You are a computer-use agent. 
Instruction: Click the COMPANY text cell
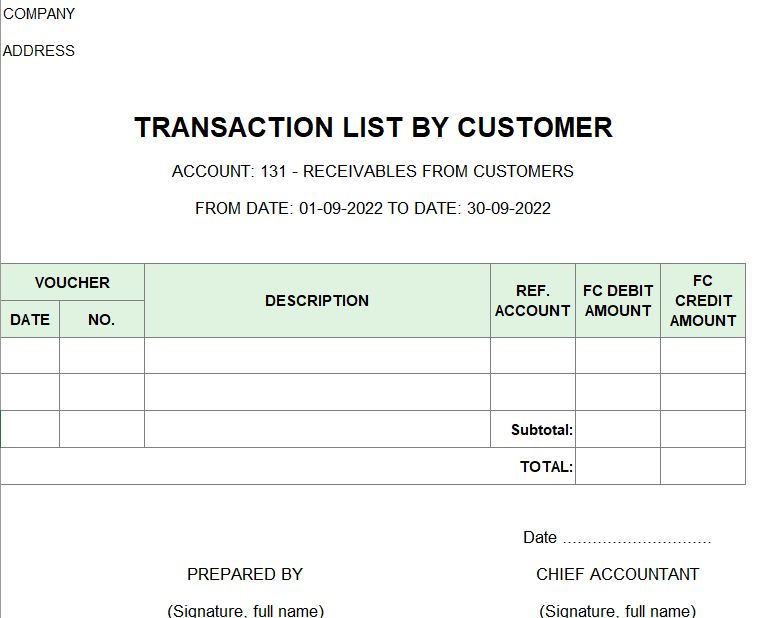coord(39,14)
